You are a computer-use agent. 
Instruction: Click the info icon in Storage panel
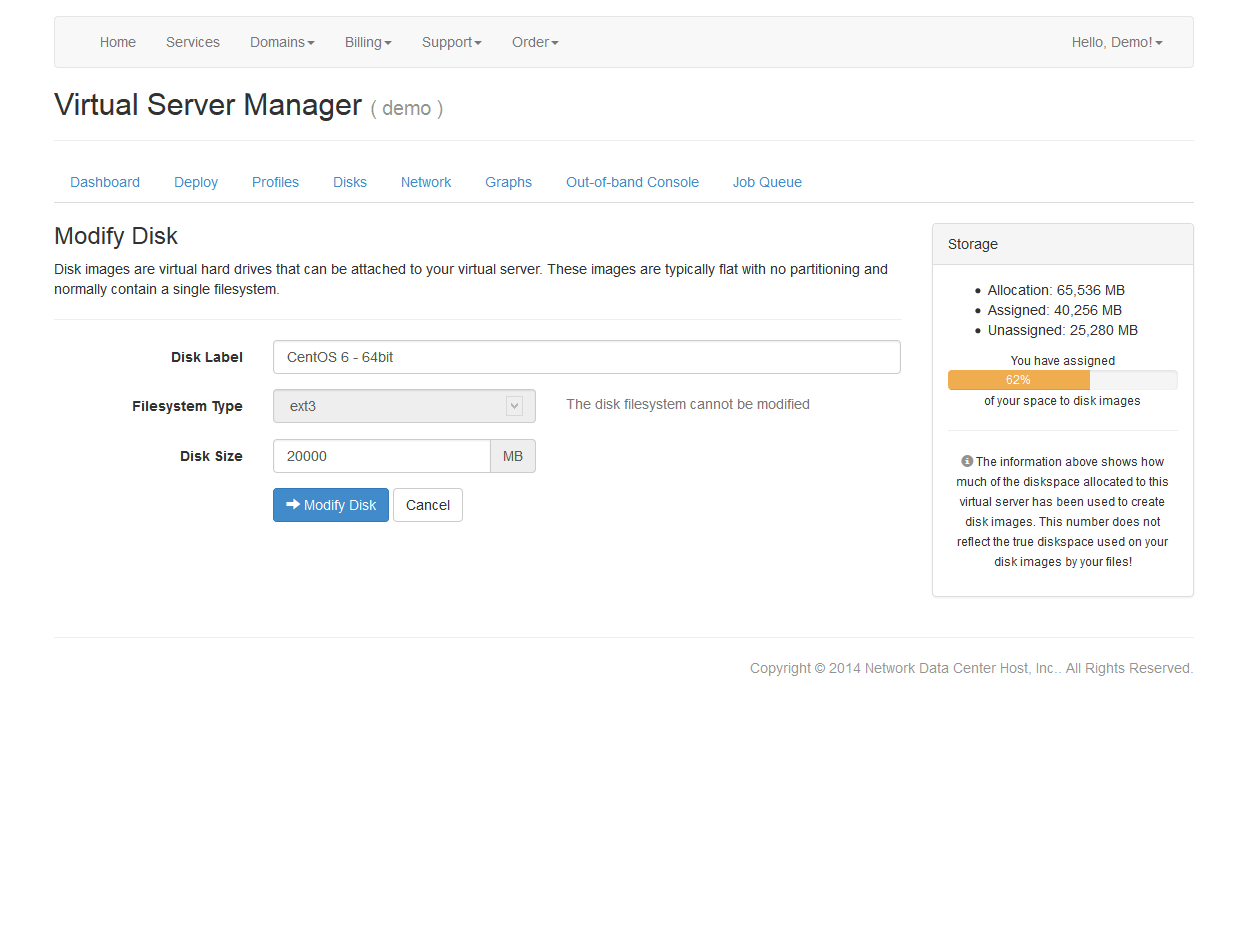click(x=967, y=461)
